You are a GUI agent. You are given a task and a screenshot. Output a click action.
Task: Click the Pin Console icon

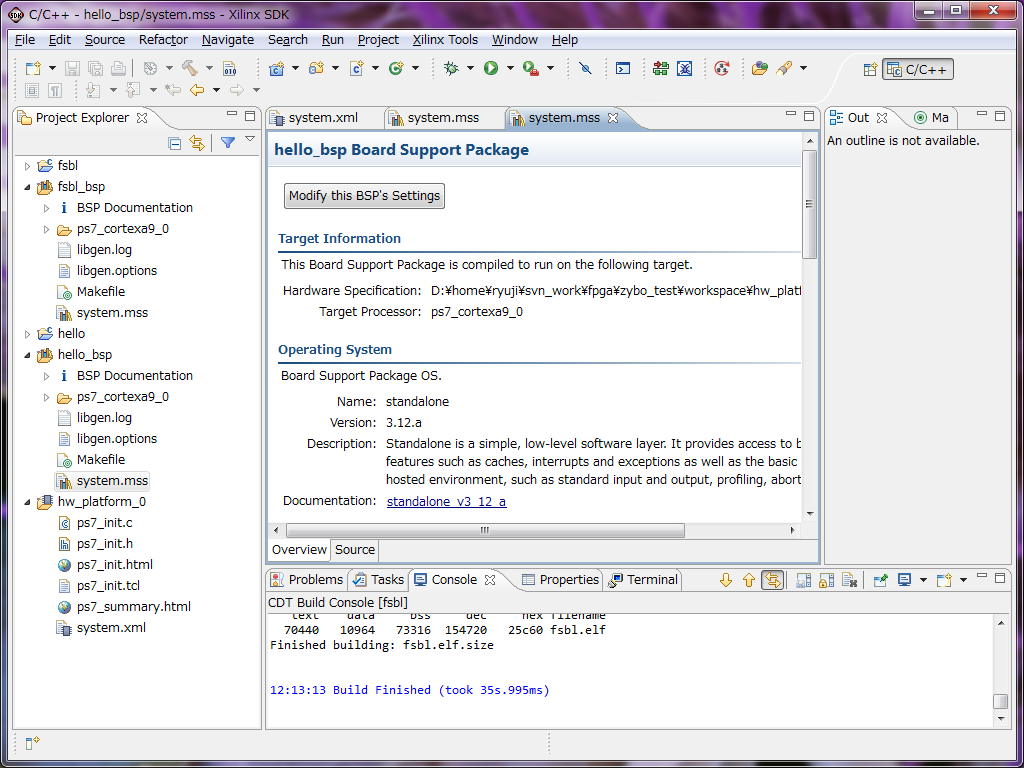click(x=880, y=580)
